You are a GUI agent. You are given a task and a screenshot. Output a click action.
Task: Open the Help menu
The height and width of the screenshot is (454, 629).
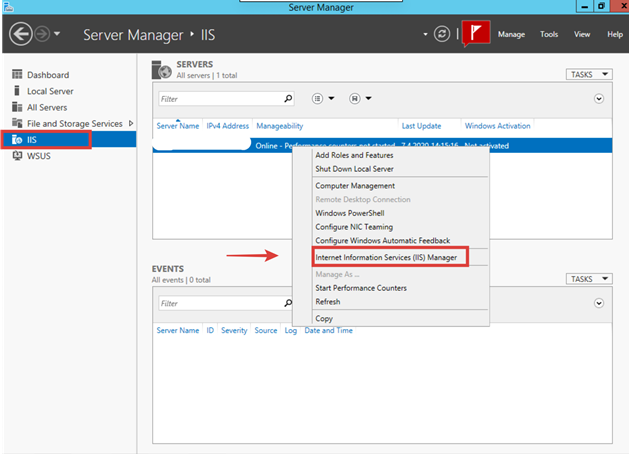(x=615, y=34)
